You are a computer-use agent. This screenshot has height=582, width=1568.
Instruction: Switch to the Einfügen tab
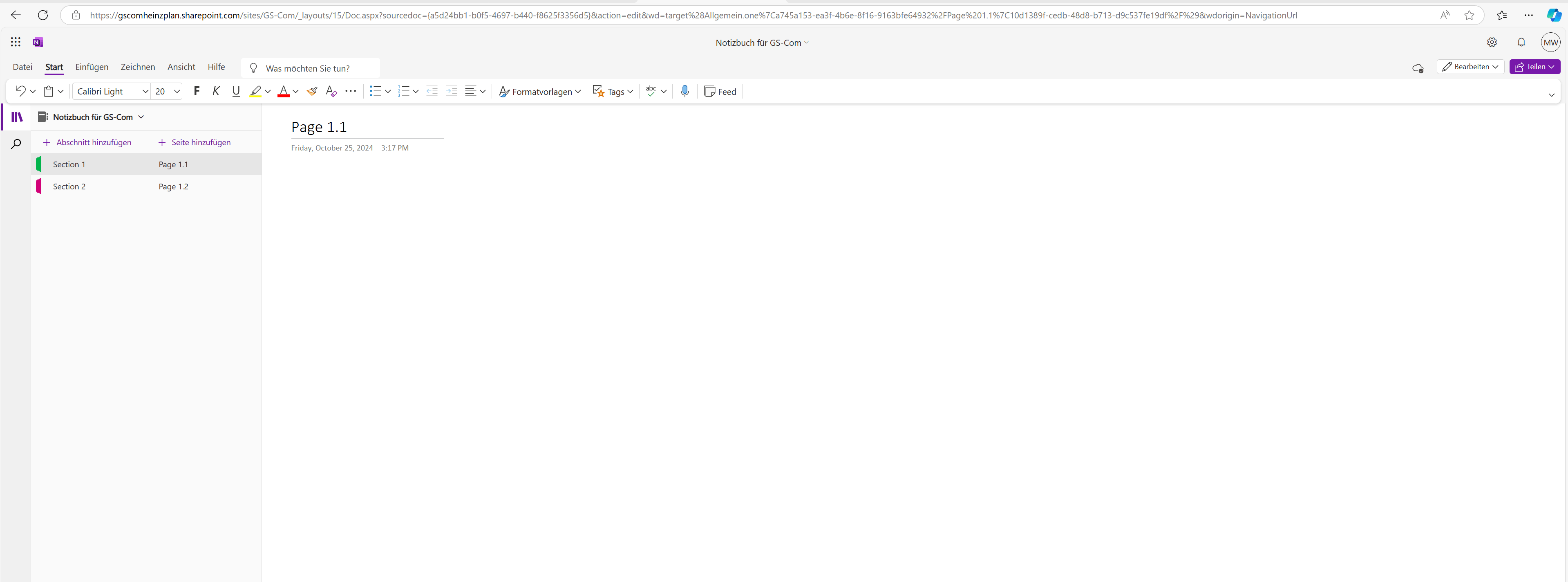point(92,67)
